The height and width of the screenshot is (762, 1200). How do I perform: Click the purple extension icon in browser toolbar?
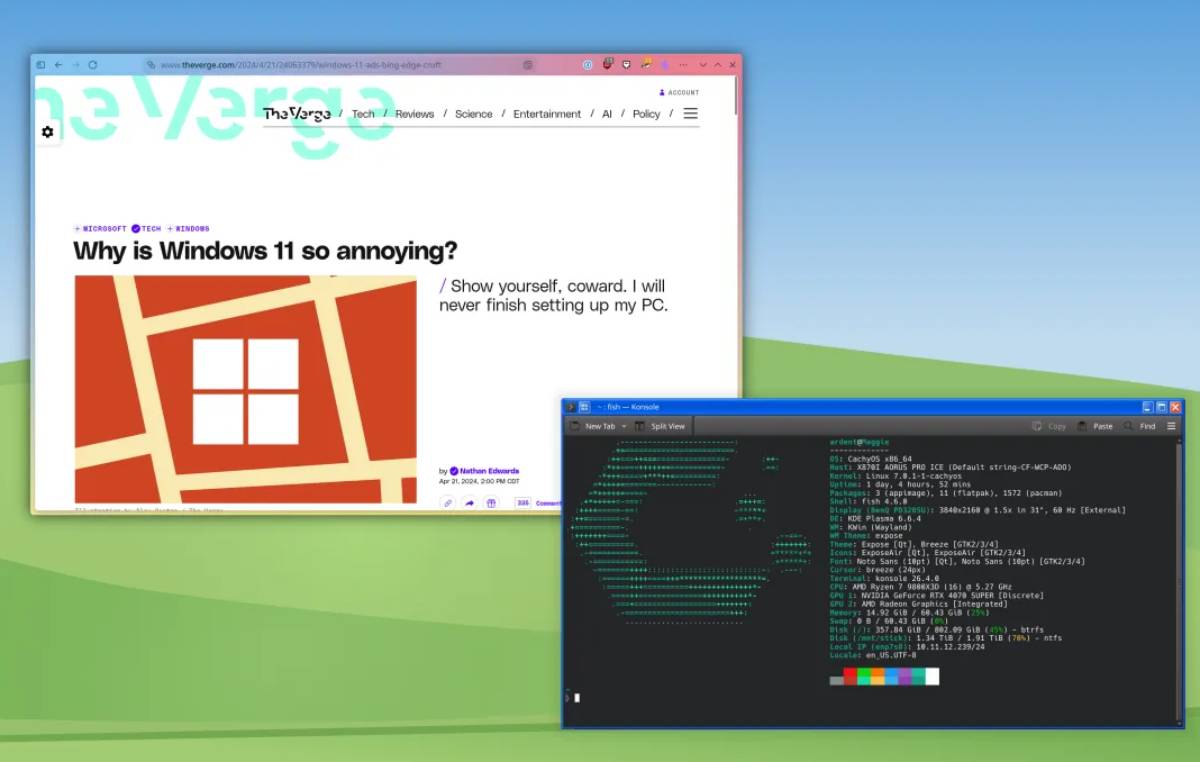[x=665, y=65]
